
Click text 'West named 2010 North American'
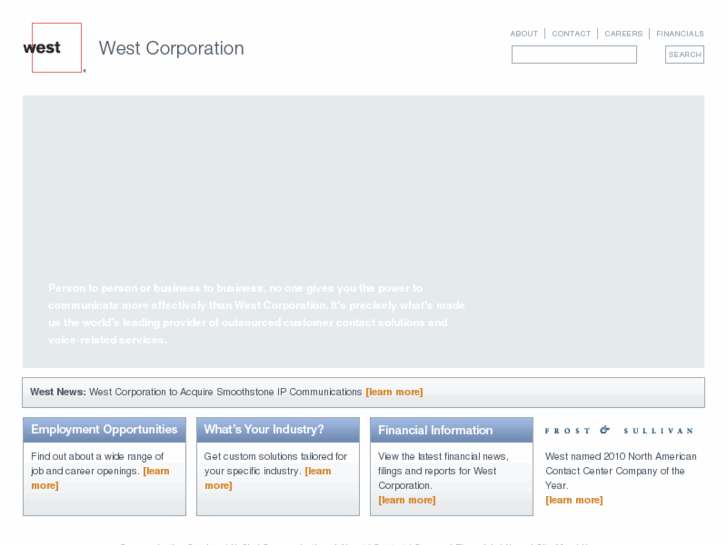621,456
